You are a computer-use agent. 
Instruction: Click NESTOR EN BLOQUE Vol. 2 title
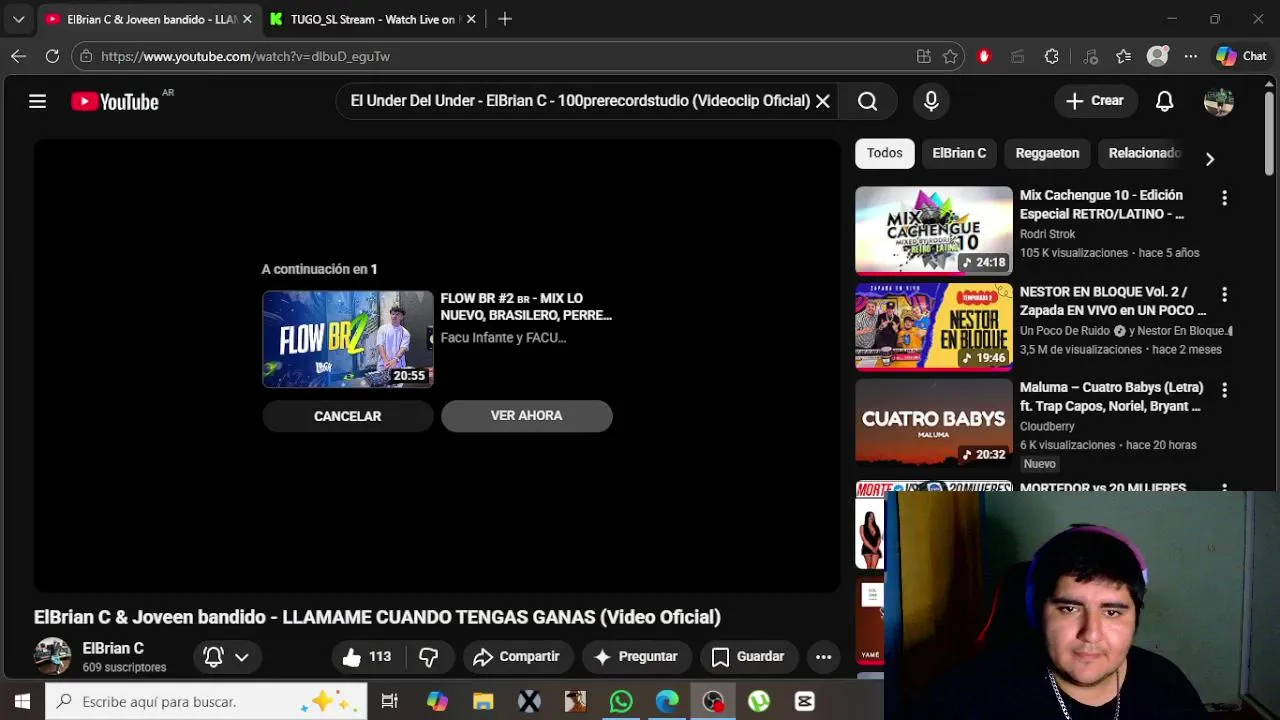[x=1113, y=300]
